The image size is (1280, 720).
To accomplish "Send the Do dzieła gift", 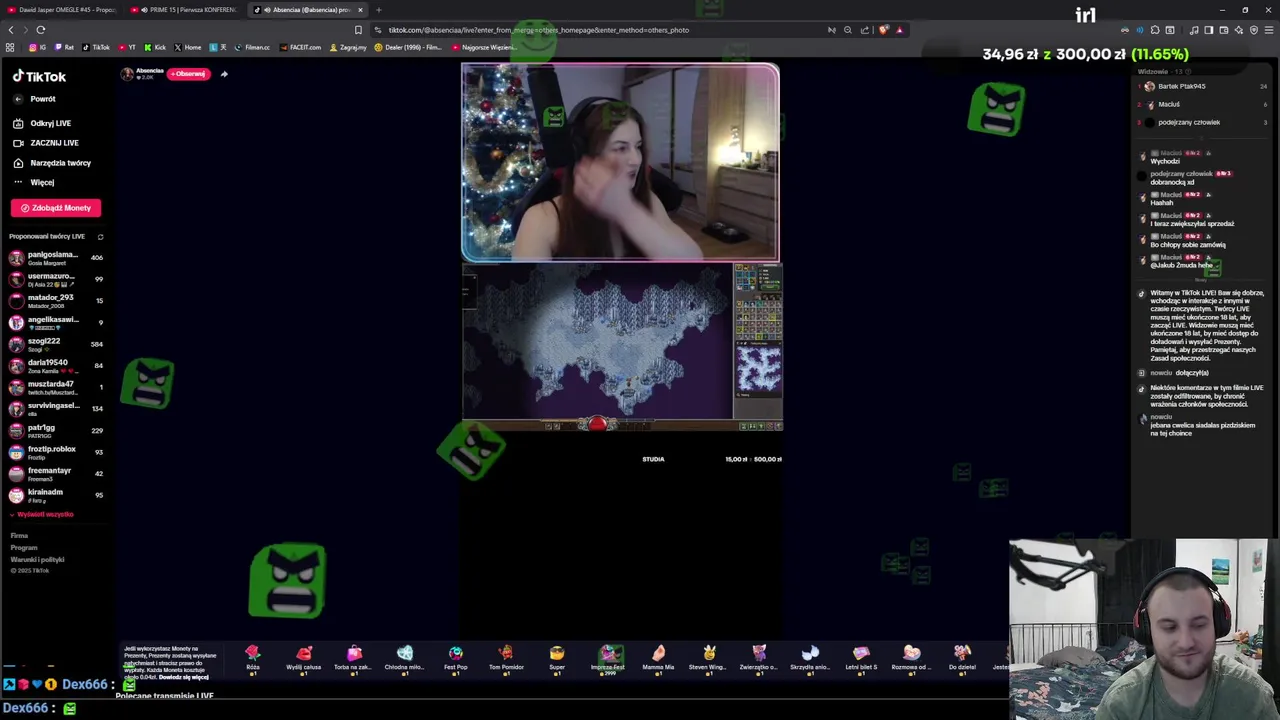I will (962, 659).
